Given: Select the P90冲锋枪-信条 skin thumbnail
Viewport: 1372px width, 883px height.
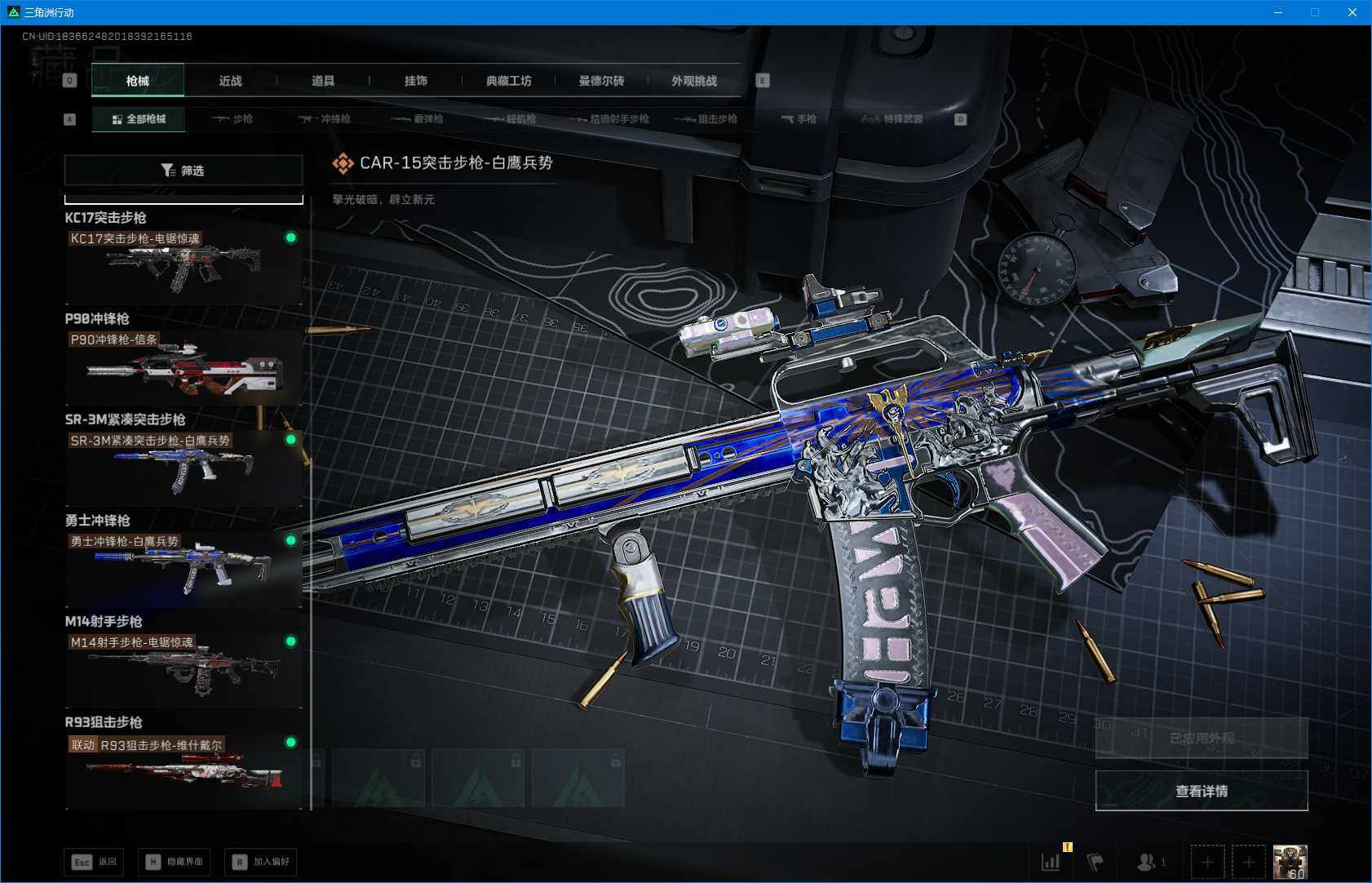Looking at the screenshot, I should (184, 367).
